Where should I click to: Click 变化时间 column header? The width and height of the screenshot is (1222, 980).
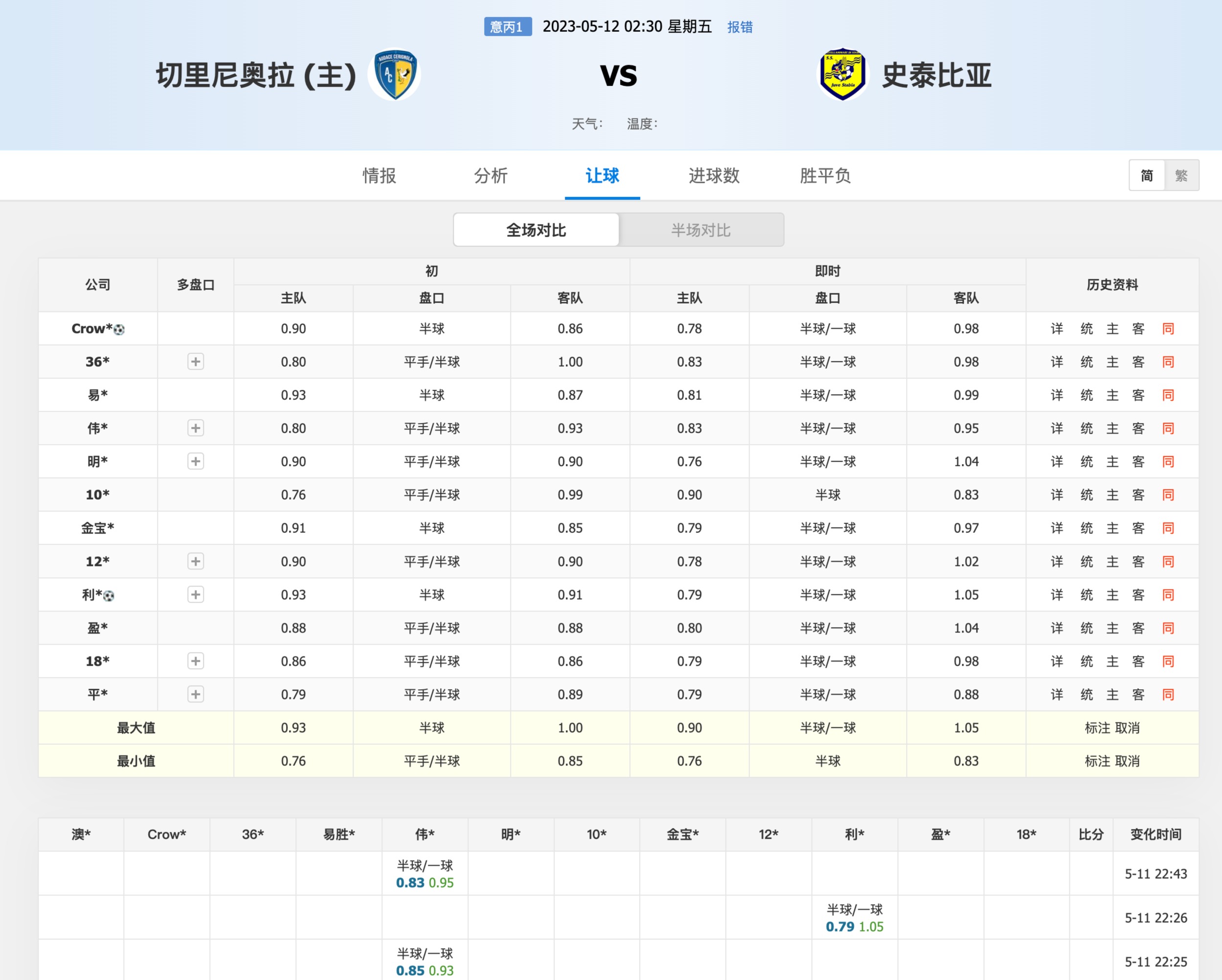pos(1155,834)
